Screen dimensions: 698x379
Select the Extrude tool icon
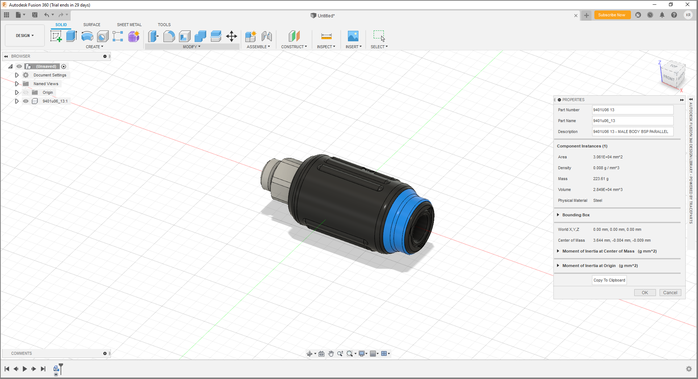coord(71,36)
